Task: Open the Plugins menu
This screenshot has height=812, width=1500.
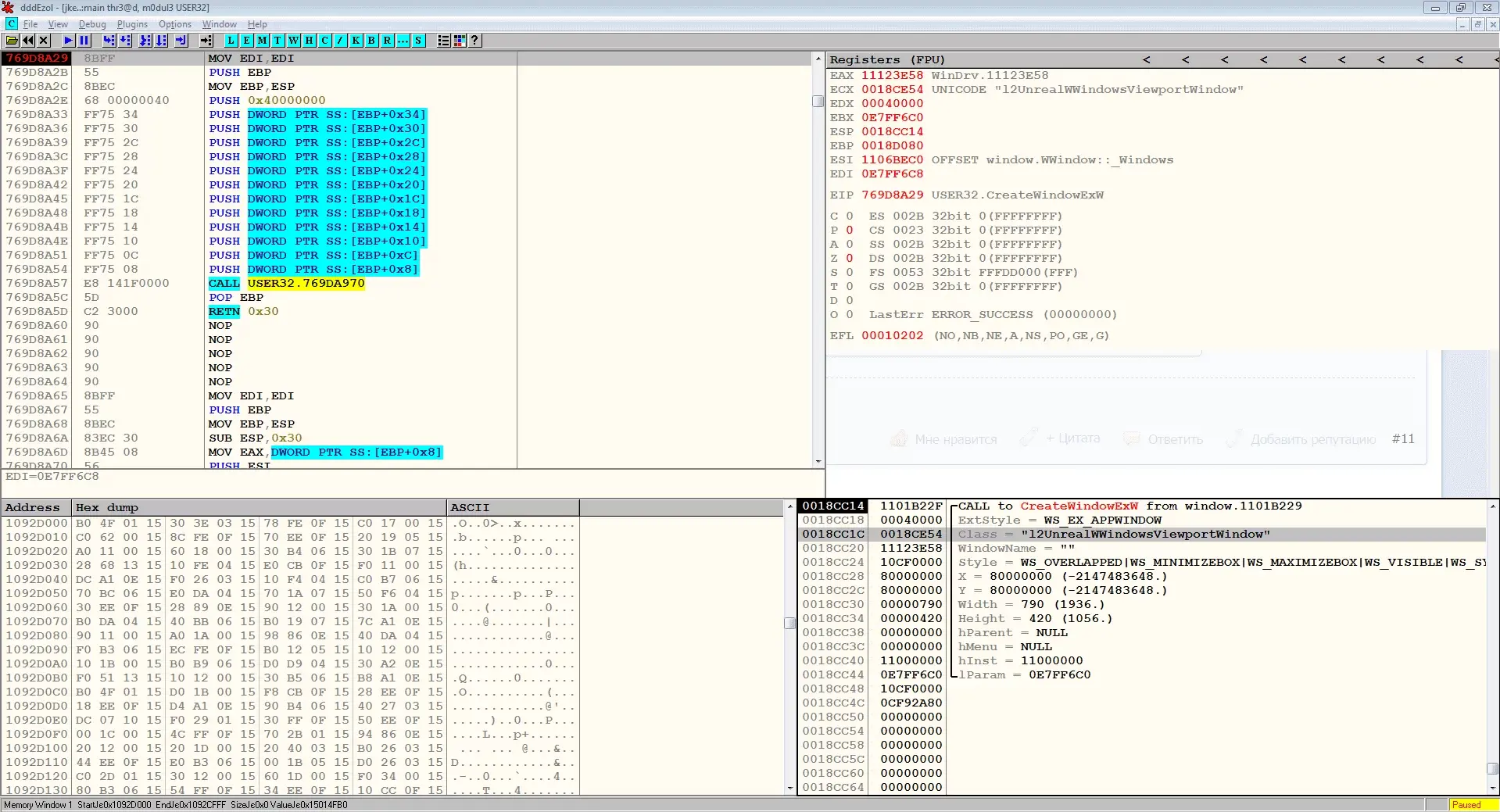Action: click(x=132, y=24)
